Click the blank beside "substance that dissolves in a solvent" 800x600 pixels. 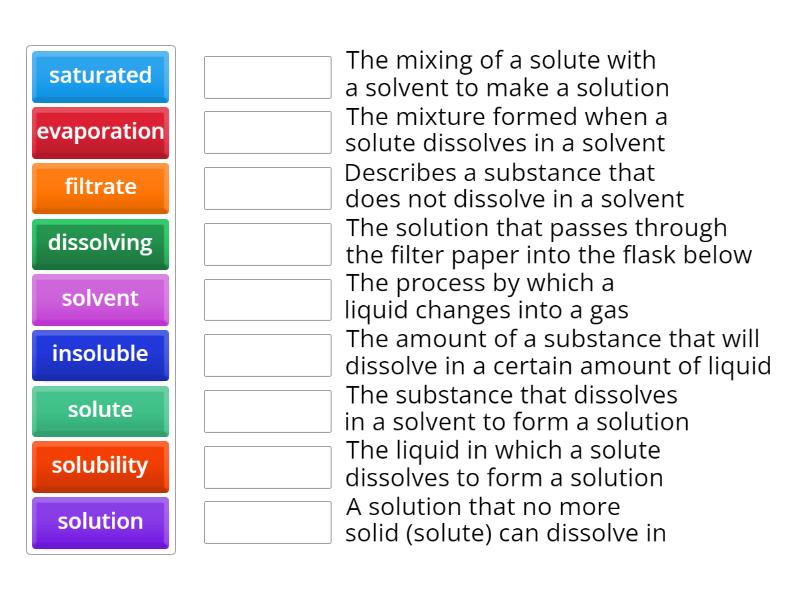click(266, 408)
